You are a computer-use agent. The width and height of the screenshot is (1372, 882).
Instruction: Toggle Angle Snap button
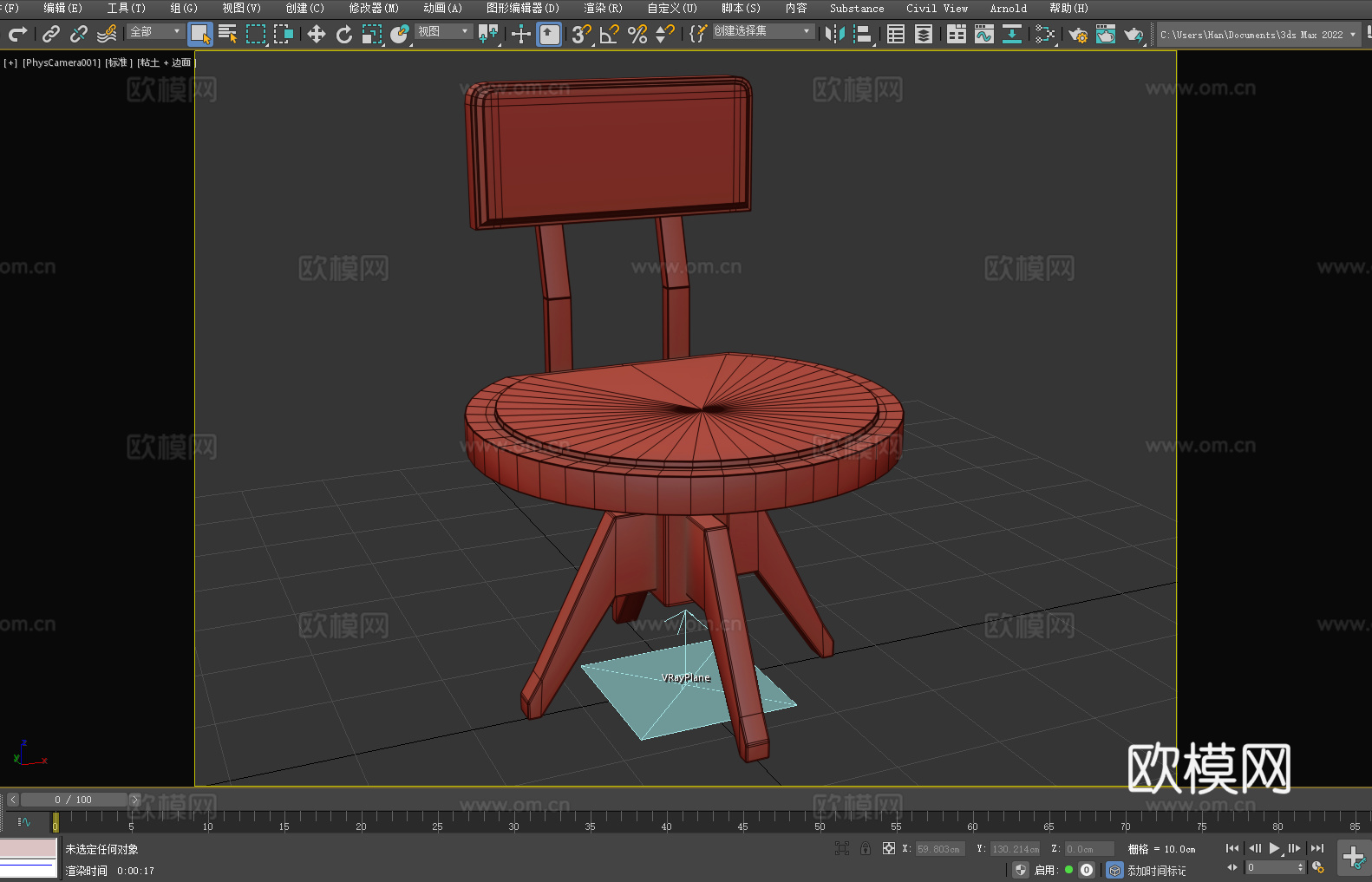pyautogui.click(x=610, y=34)
